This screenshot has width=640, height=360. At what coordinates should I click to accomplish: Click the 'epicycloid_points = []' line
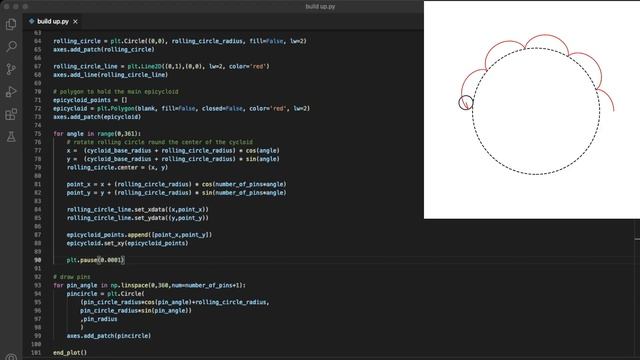(90, 100)
